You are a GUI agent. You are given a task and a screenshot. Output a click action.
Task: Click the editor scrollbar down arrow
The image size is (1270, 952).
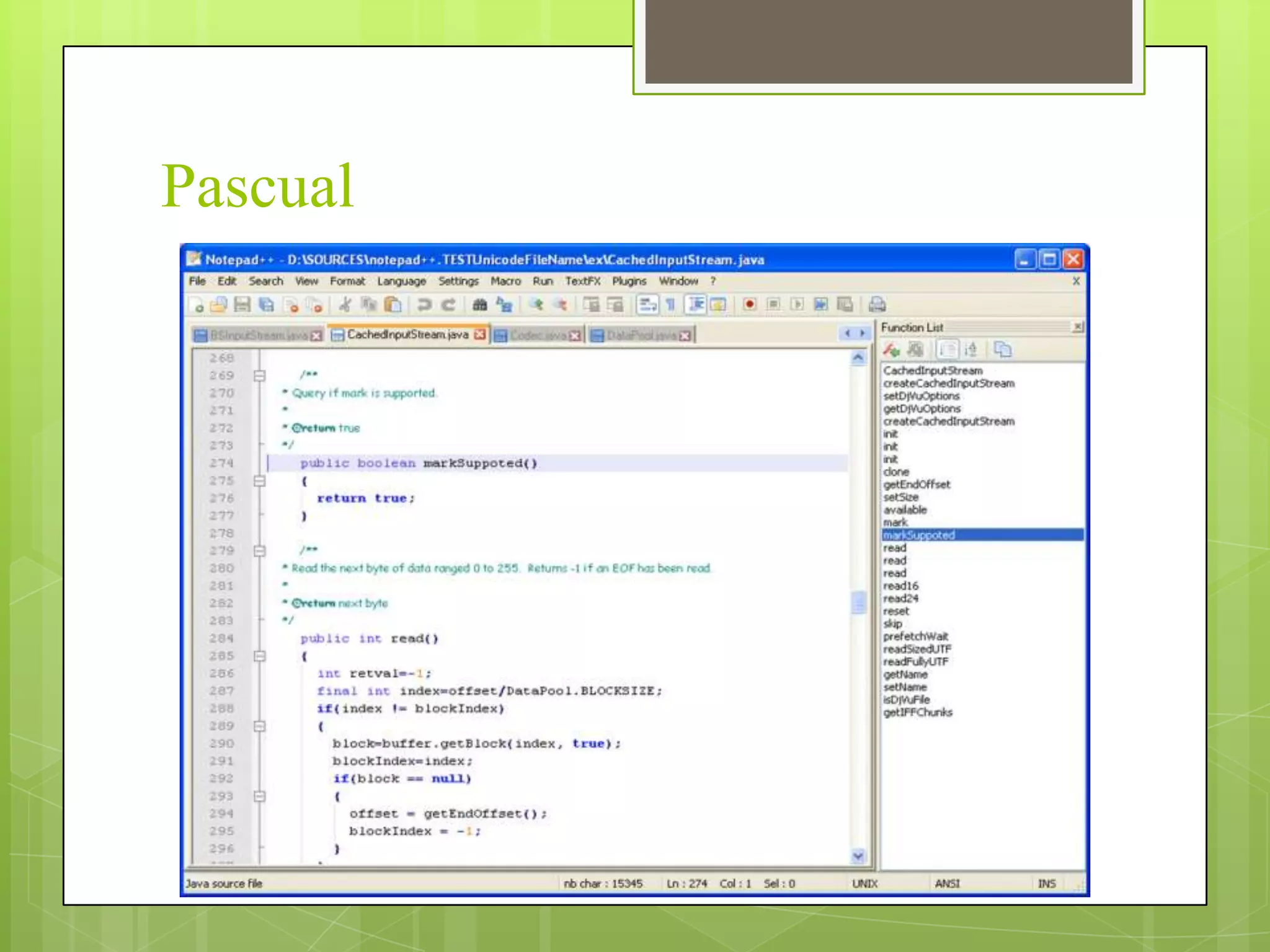(x=858, y=857)
